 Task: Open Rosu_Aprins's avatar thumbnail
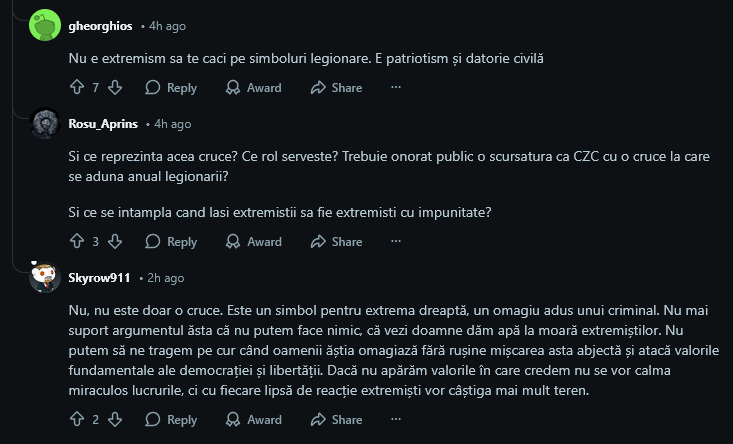tap(44, 124)
